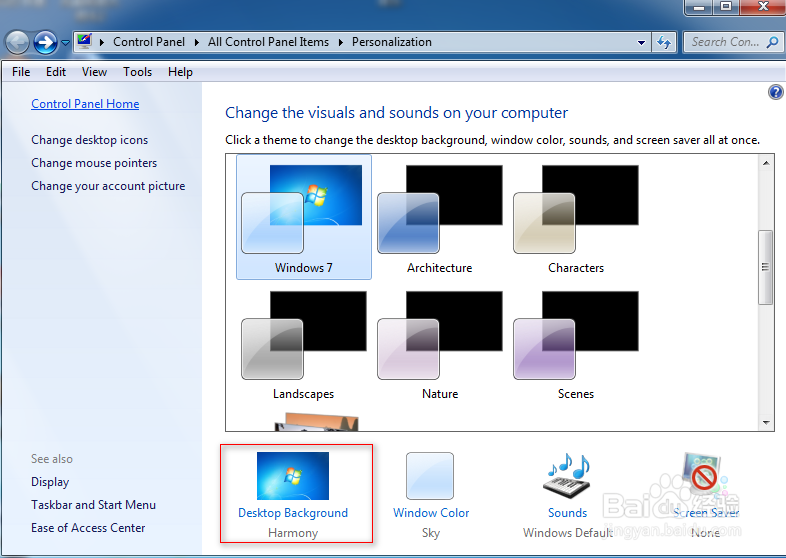This screenshot has width=786, height=558.
Task: Click the Control Panel address bar icon
Action: (84, 42)
